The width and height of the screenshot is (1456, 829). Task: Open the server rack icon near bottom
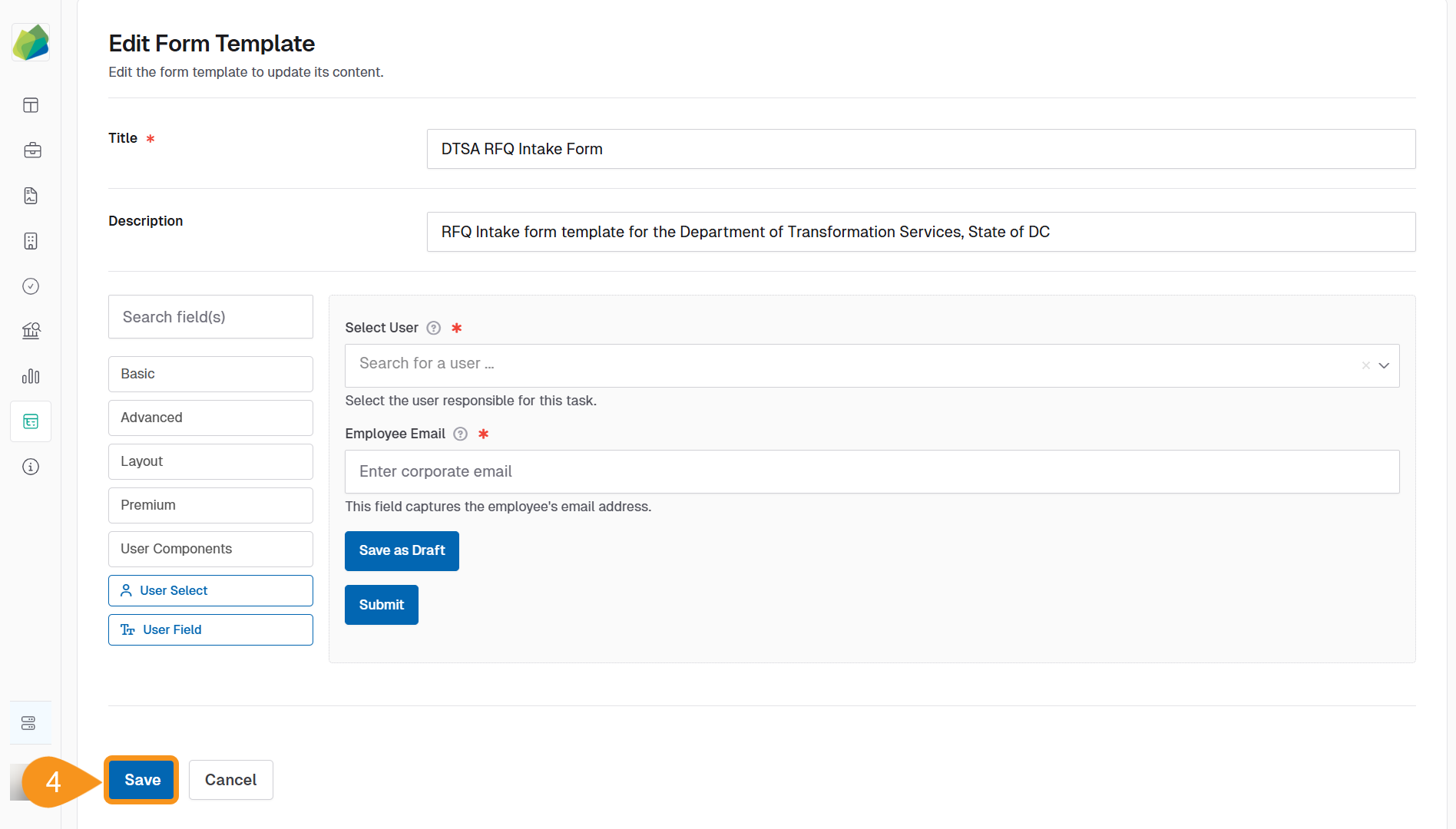[28, 722]
